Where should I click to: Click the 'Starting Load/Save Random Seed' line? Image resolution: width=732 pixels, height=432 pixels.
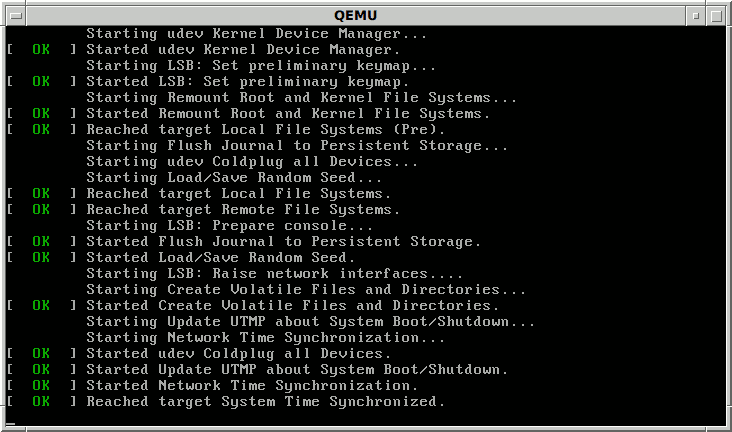point(234,177)
